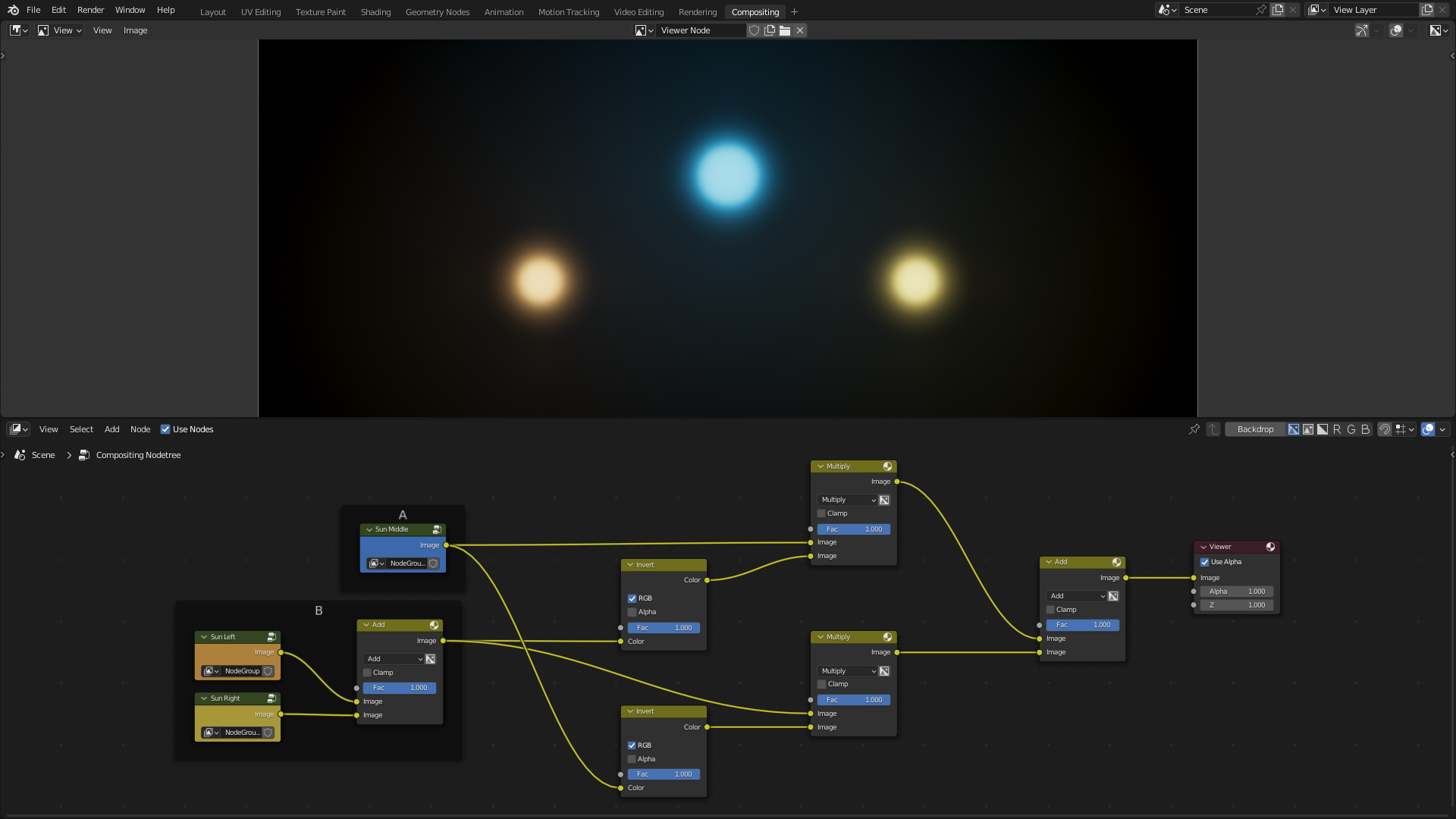
Task: Collapse the Viewer node
Action: 1203,547
